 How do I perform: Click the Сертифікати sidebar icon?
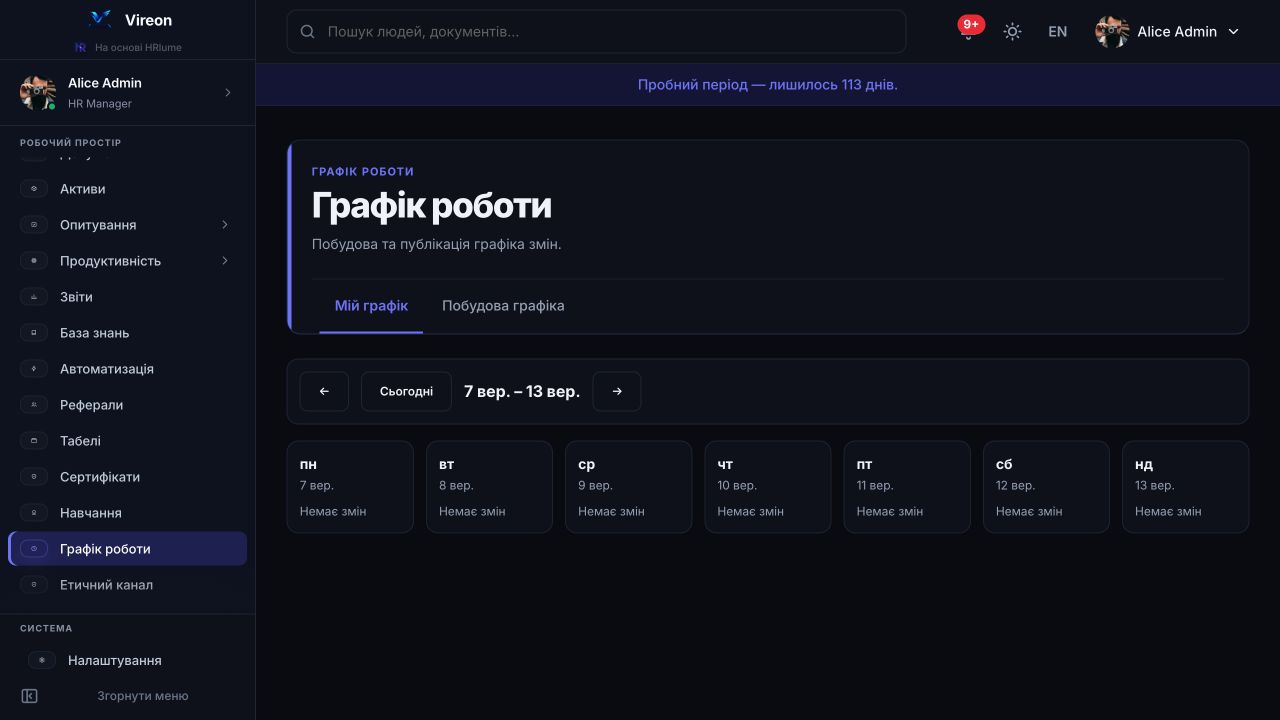(x=34, y=477)
